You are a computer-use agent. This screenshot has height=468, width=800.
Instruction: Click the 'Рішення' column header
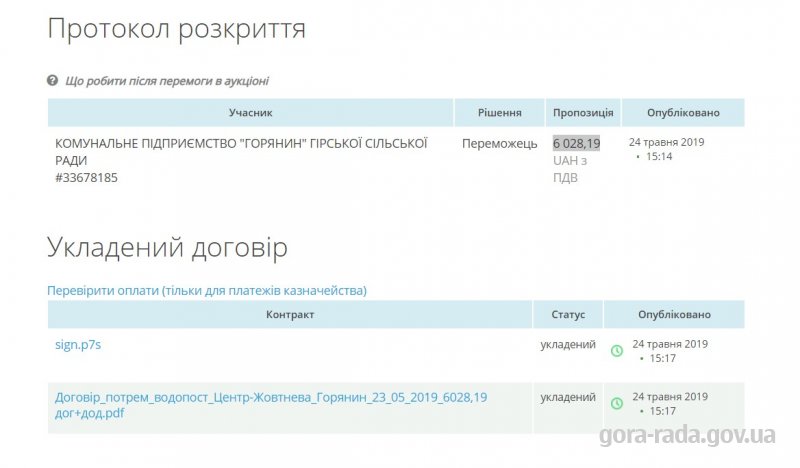[x=499, y=113]
